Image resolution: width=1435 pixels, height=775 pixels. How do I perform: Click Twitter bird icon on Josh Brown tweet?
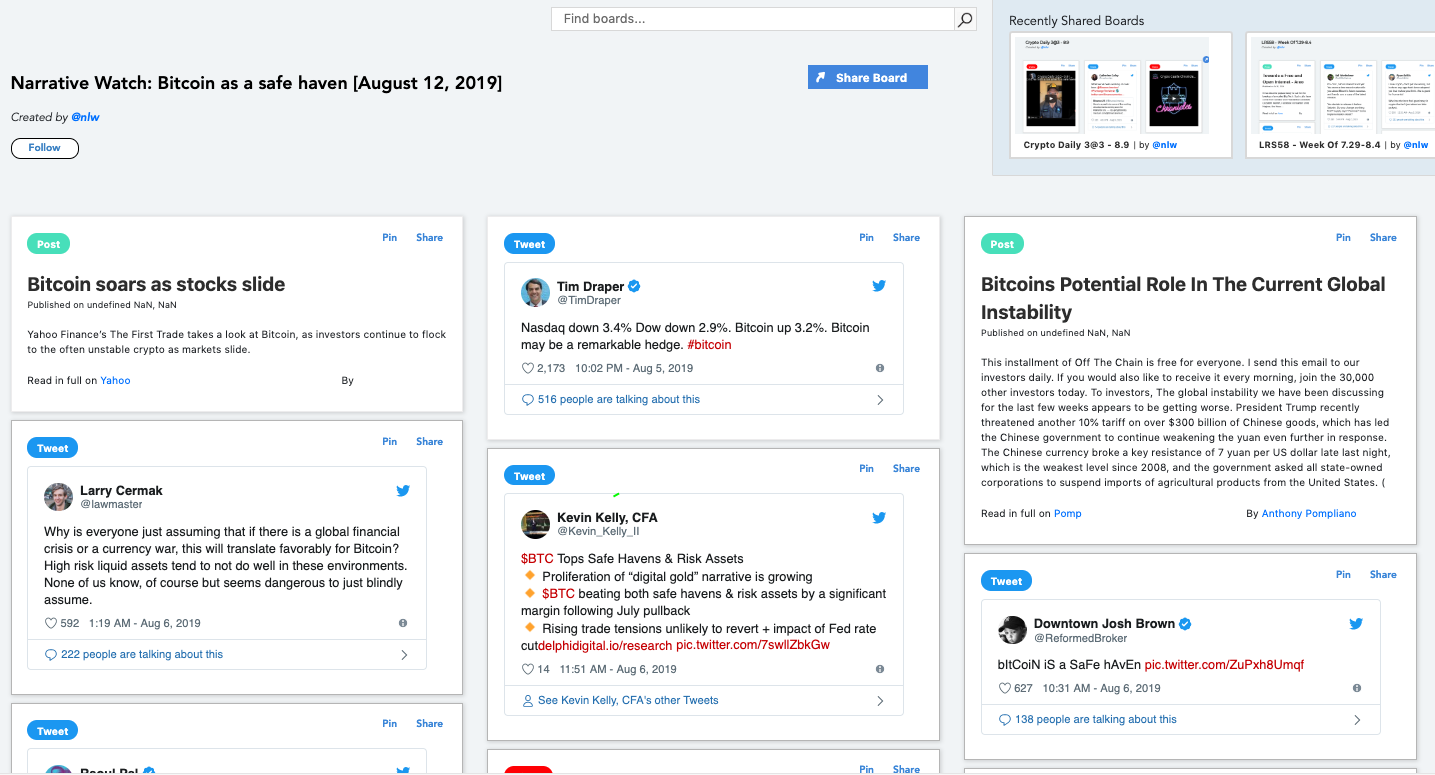coord(1356,624)
